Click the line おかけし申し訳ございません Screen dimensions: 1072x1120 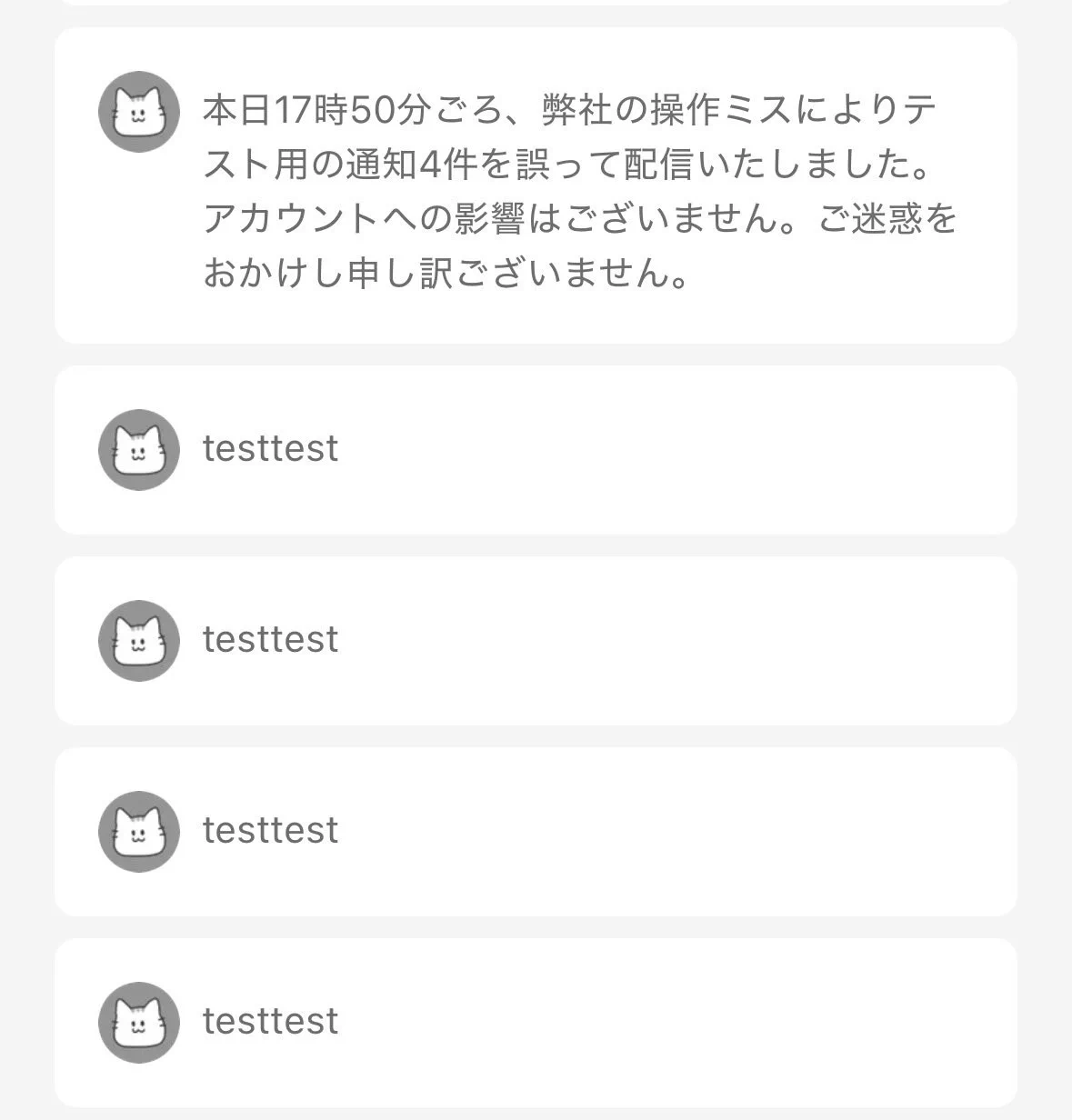pyautogui.click(x=446, y=272)
